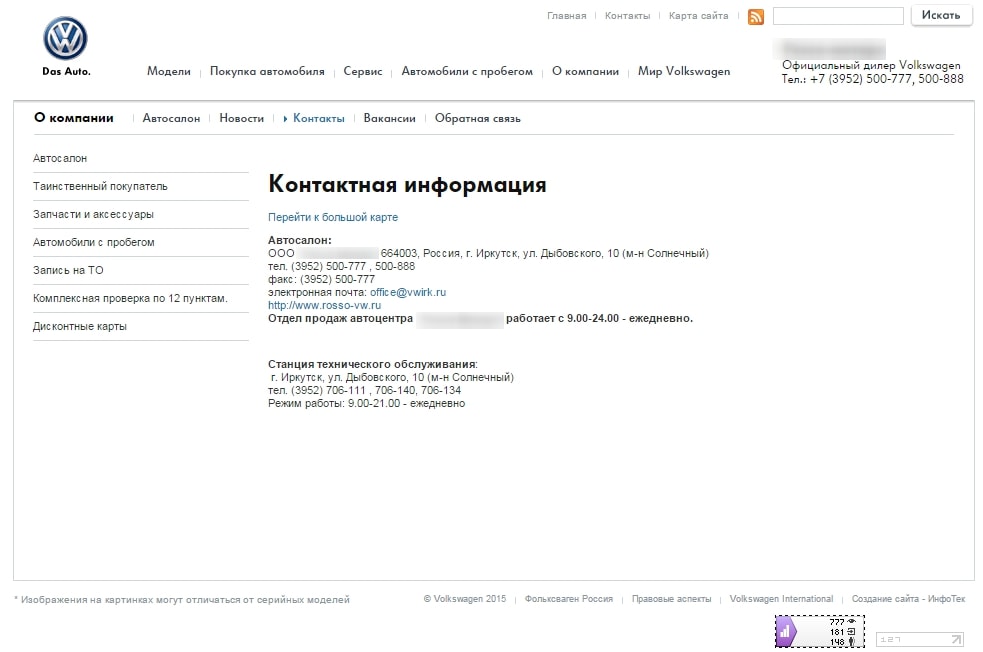Click Режим работы: 9.00-21.00 text
Image resolution: width=983 pixels, height=652 pixels.
(x=367, y=403)
